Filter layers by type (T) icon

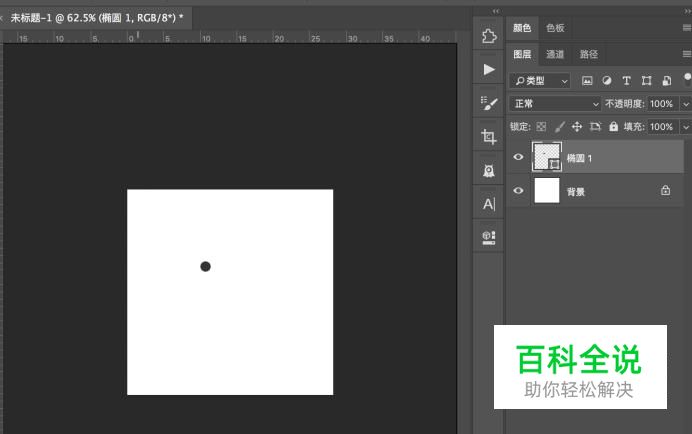click(627, 80)
